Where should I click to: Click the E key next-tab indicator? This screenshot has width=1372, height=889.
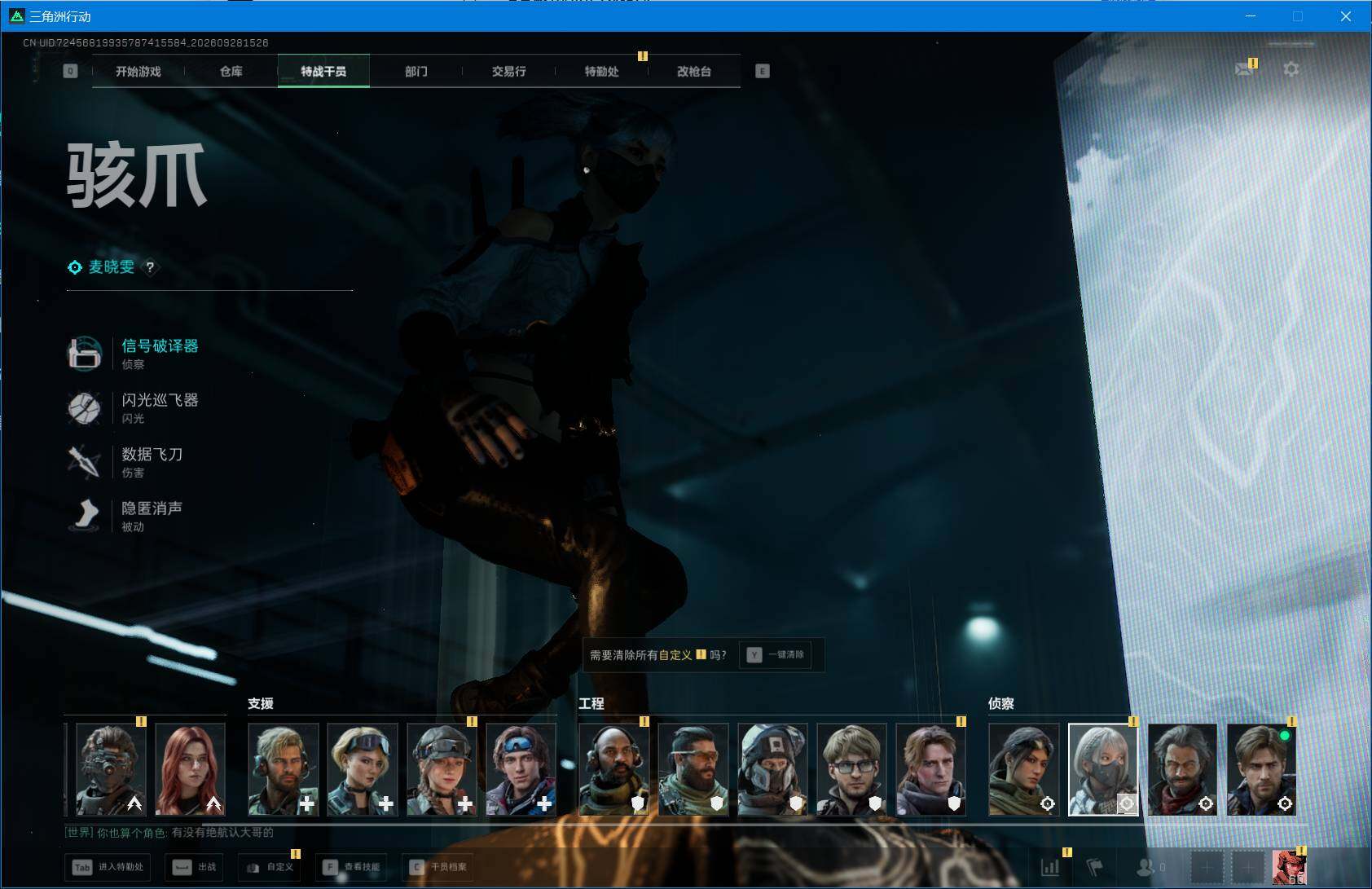point(762,71)
